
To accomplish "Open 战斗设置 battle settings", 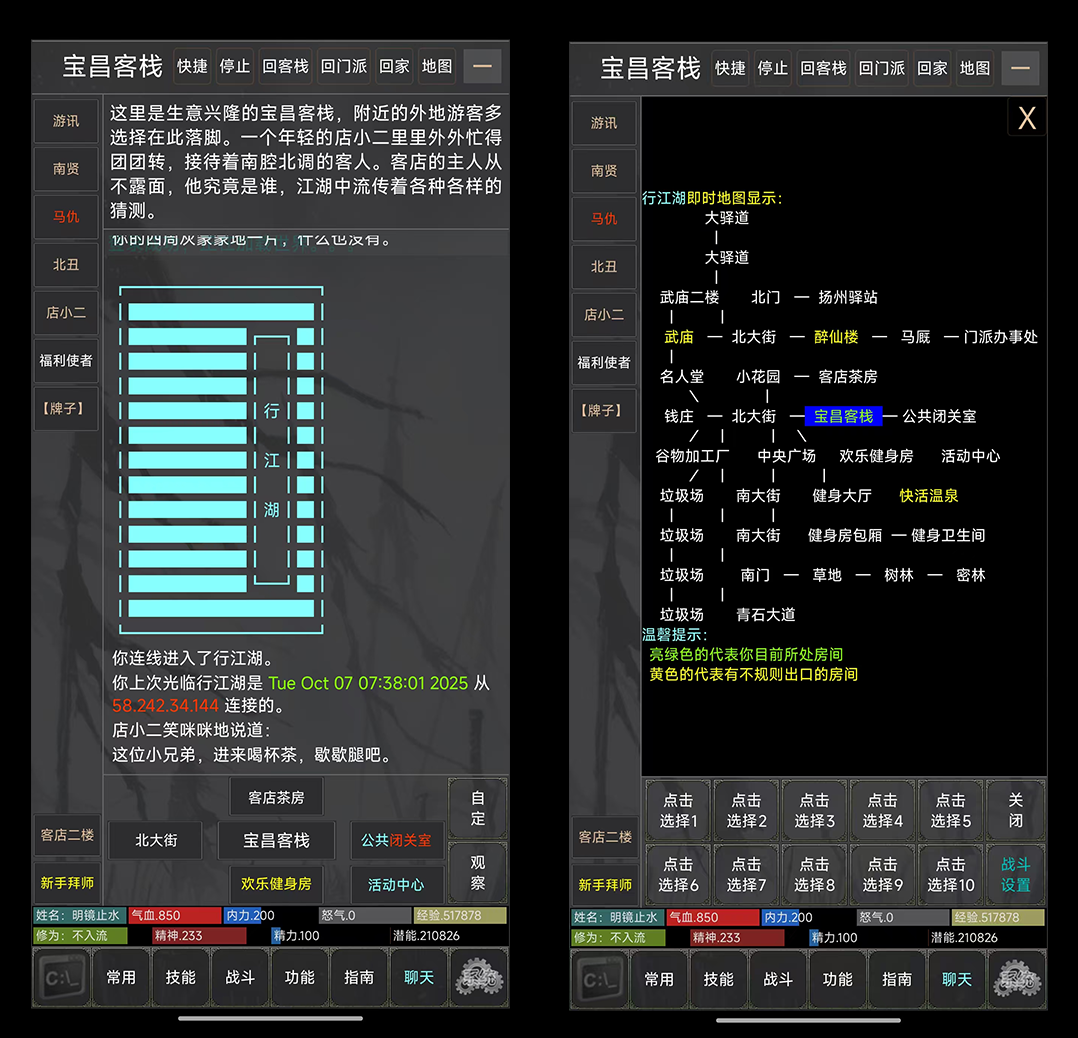I will point(1016,874).
